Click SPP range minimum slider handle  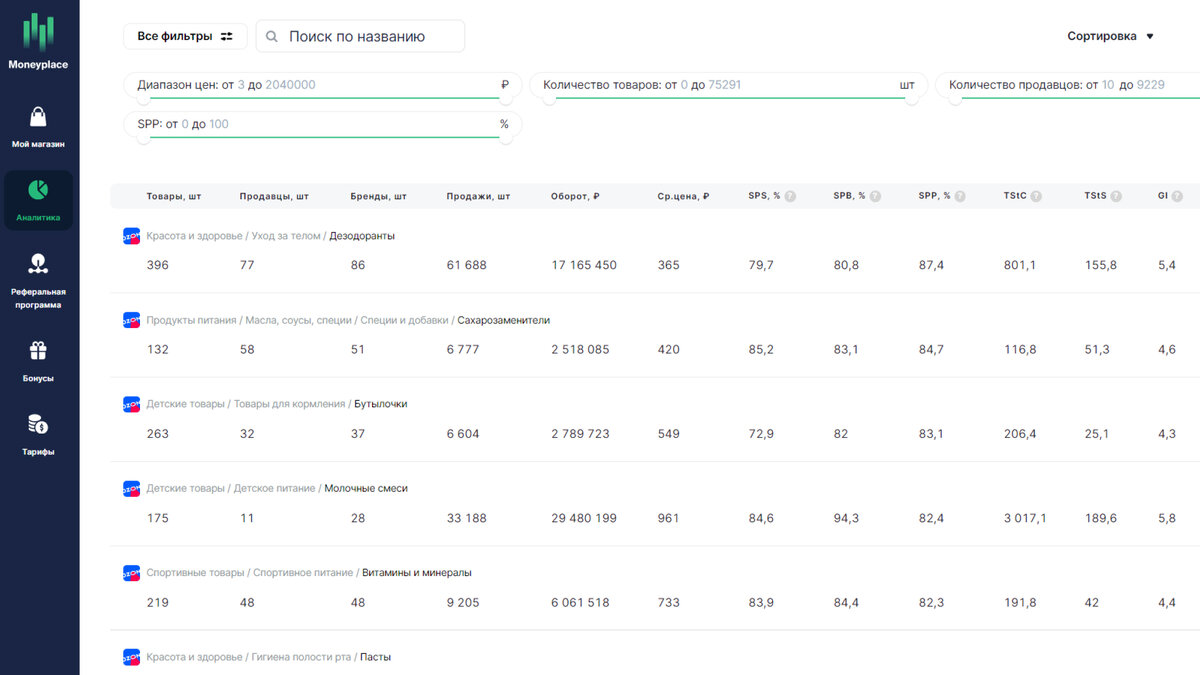(x=144, y=137)
